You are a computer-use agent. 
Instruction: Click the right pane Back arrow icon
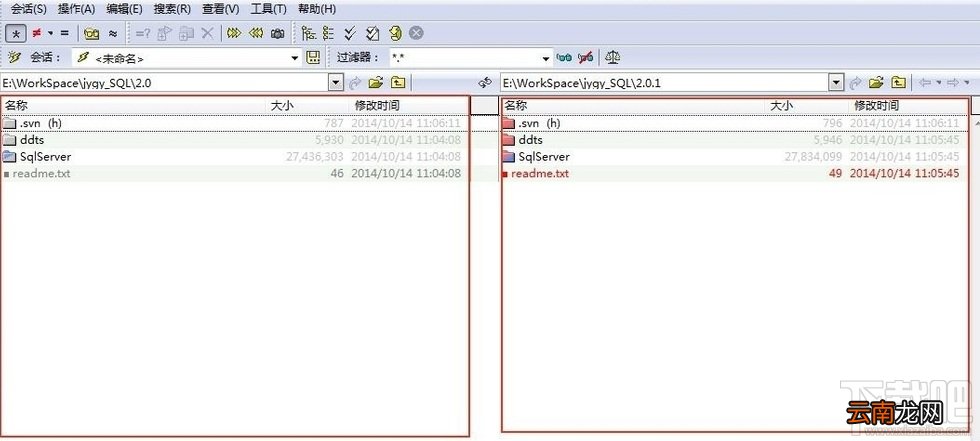pos(924,82)
